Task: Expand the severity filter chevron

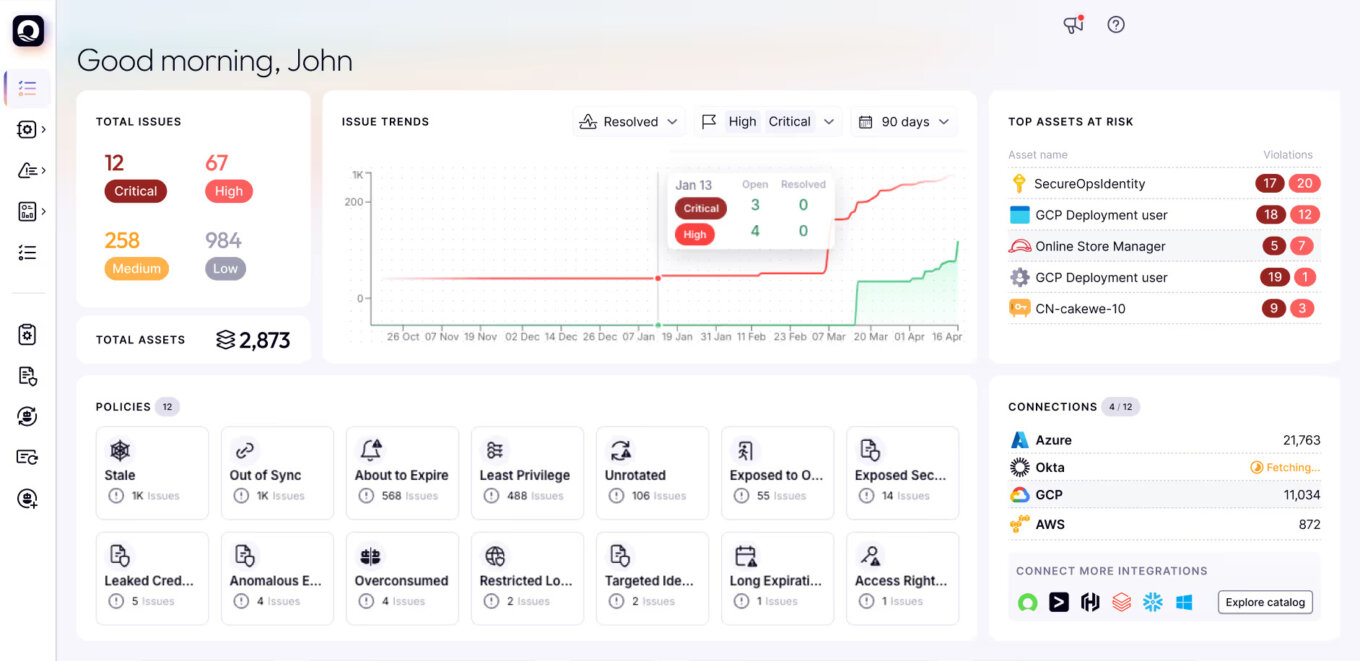Action: (829, 122)
